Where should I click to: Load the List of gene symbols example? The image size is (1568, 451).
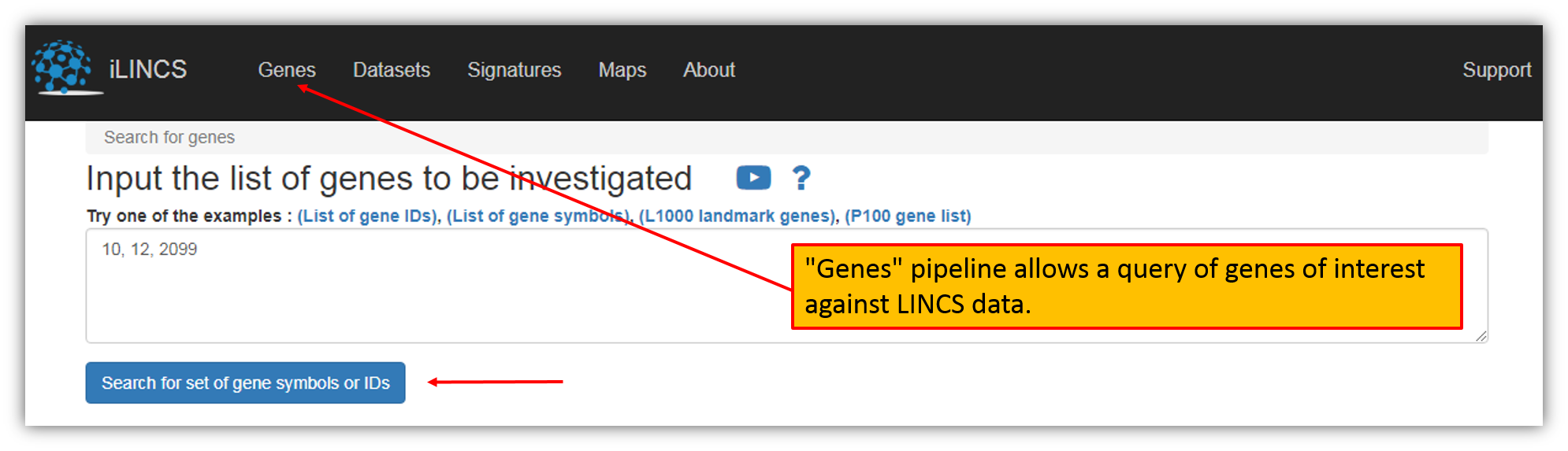pyautogui.click(x=538, y=216)
